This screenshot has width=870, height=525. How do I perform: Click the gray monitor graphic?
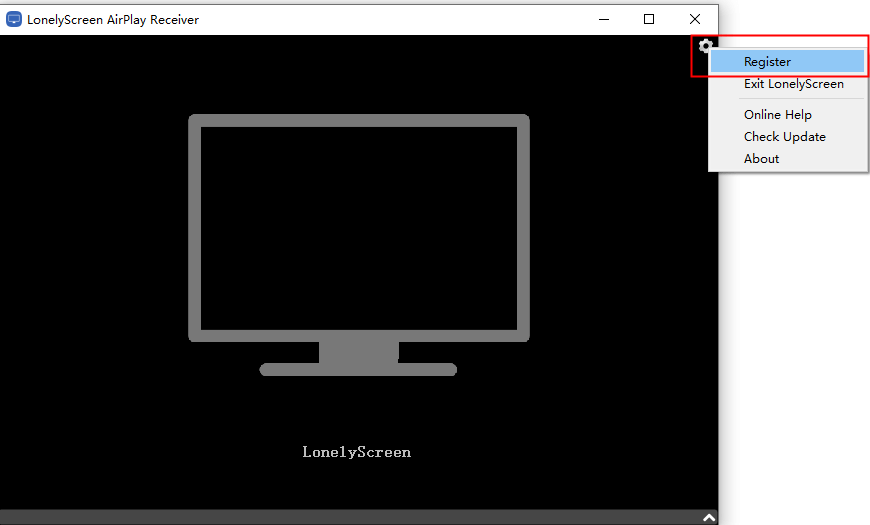click(x=358, y=245)
